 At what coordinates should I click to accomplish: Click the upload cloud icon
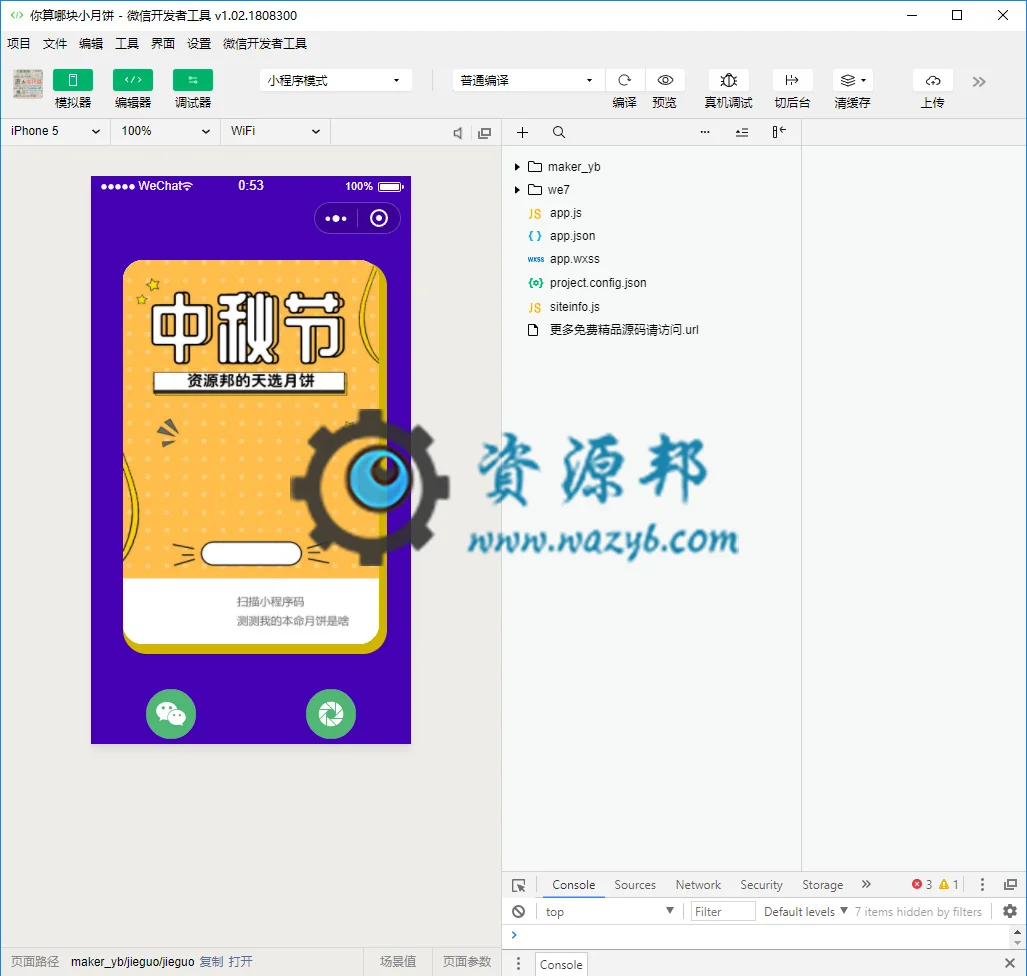[x=932, y=80]
